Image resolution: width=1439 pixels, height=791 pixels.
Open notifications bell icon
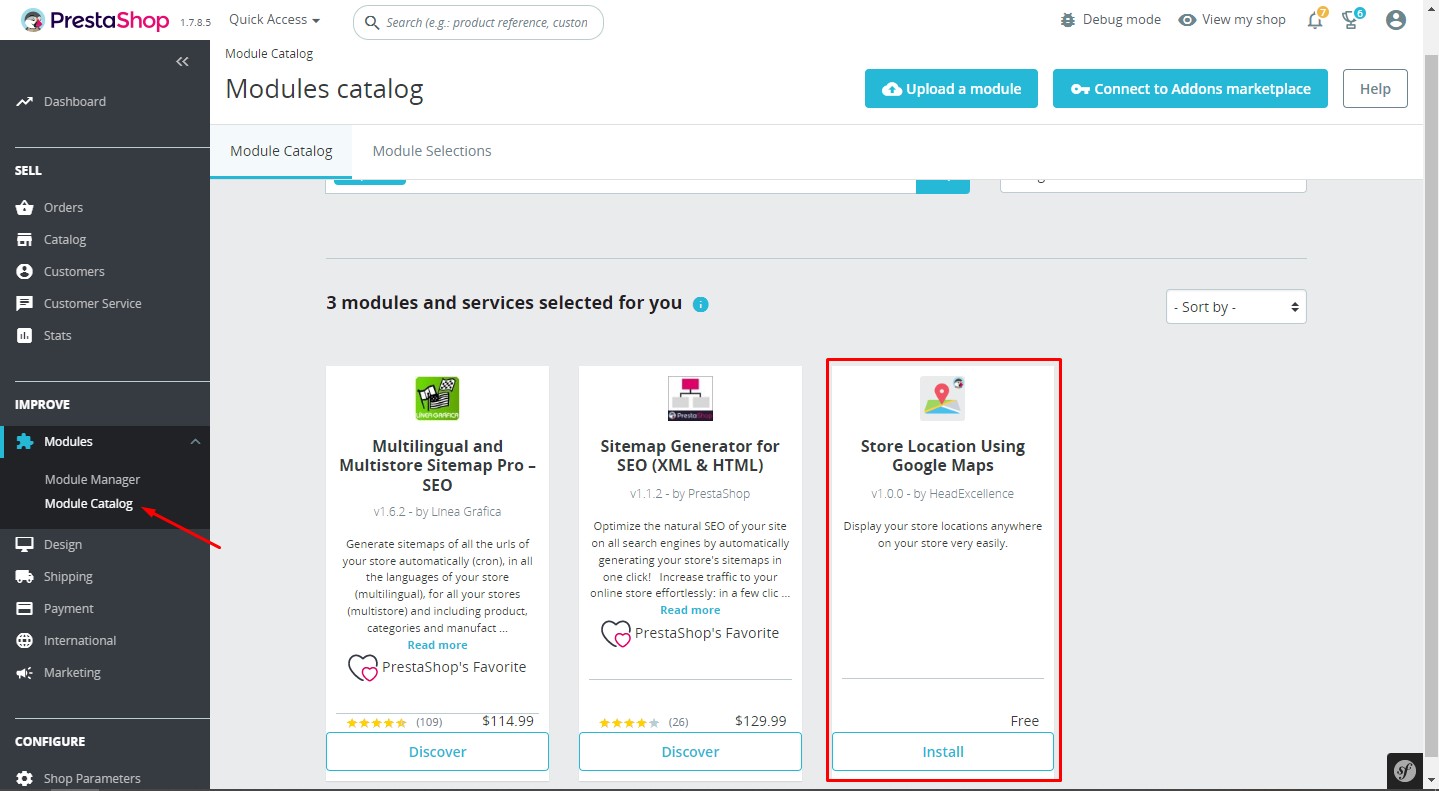tap(1316, 20)
